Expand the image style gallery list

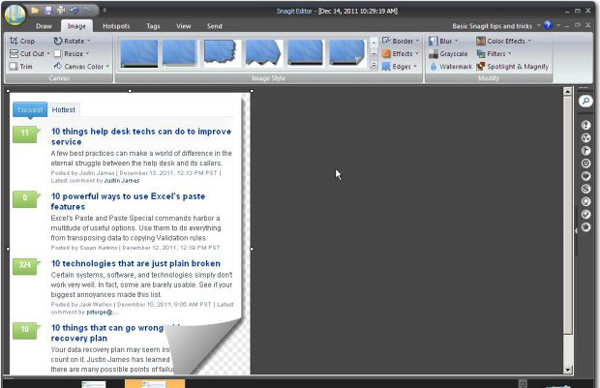(x=374, y=65)
